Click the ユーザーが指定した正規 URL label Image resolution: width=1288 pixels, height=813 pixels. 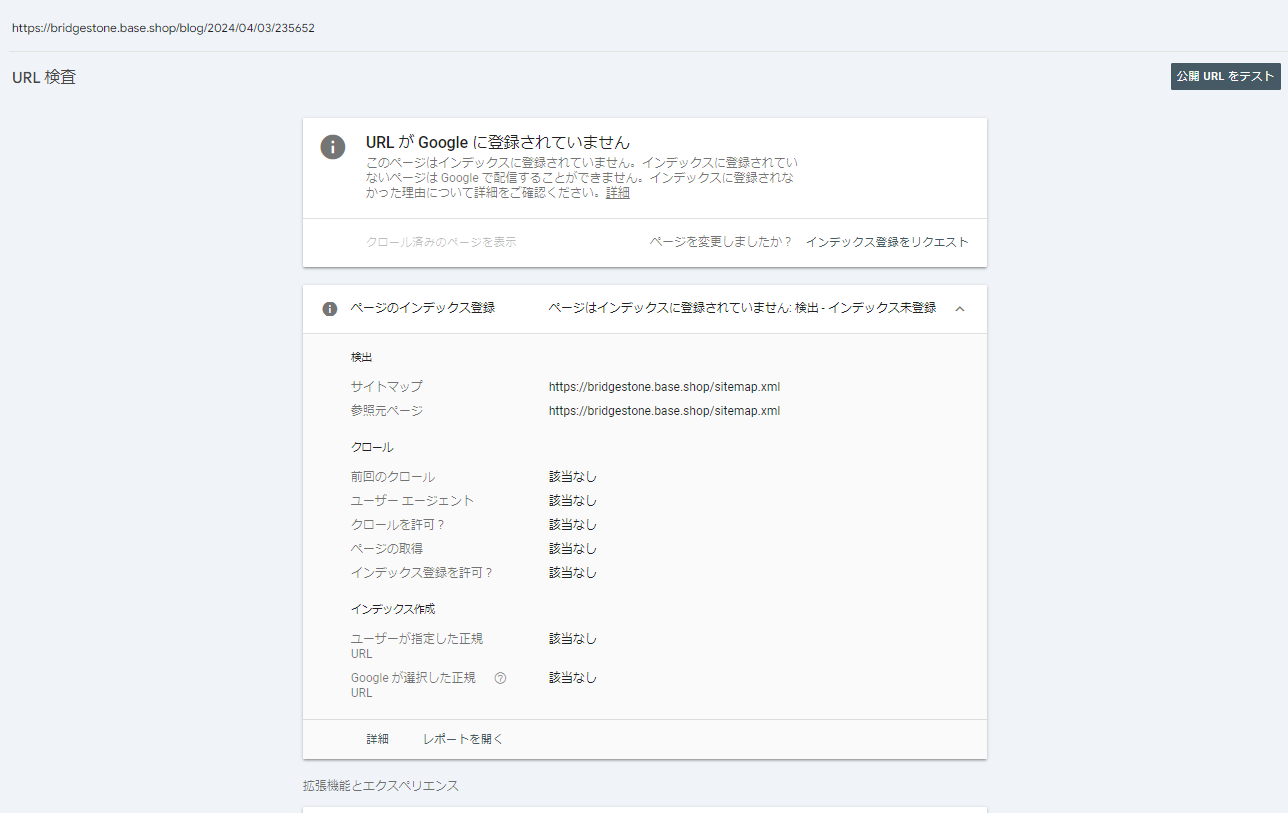tap(417, 646)
